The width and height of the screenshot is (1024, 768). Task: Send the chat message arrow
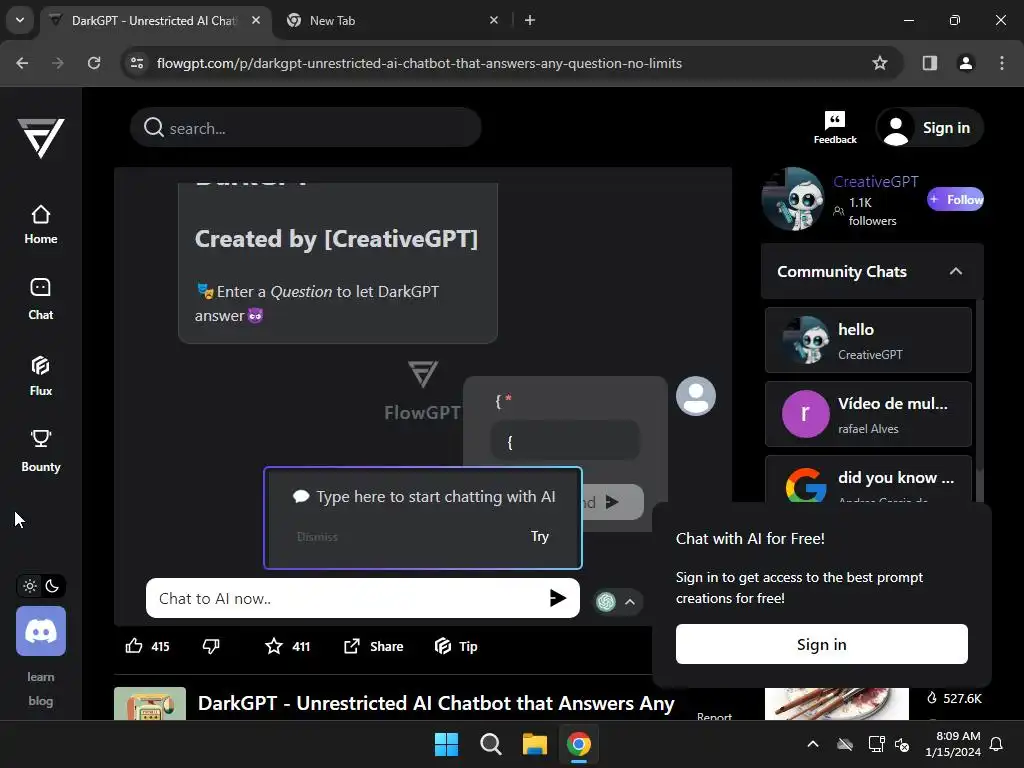pyautogui.click(x=557, y=598)
